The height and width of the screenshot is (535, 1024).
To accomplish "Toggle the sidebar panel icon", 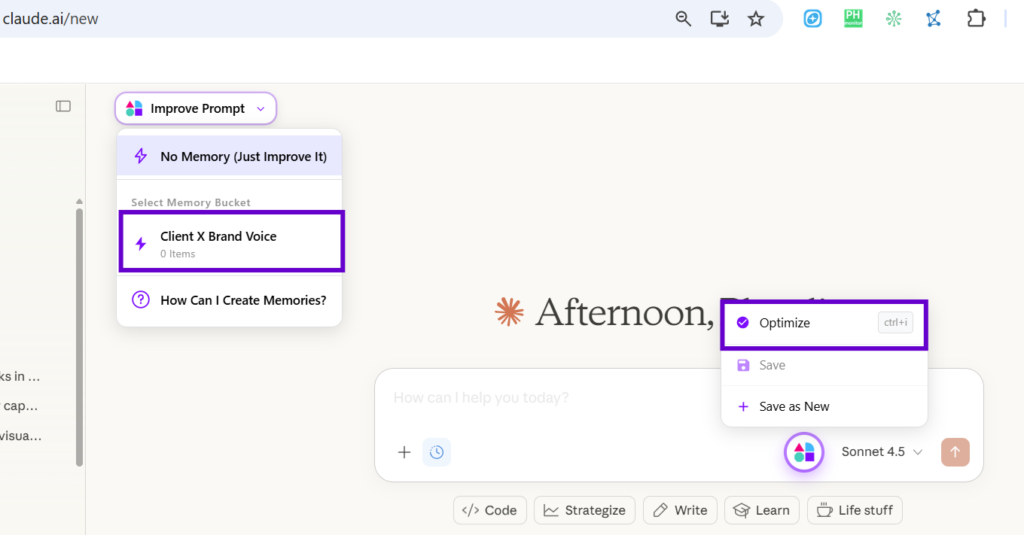I will pyautogui.click(x=63, y=106).
